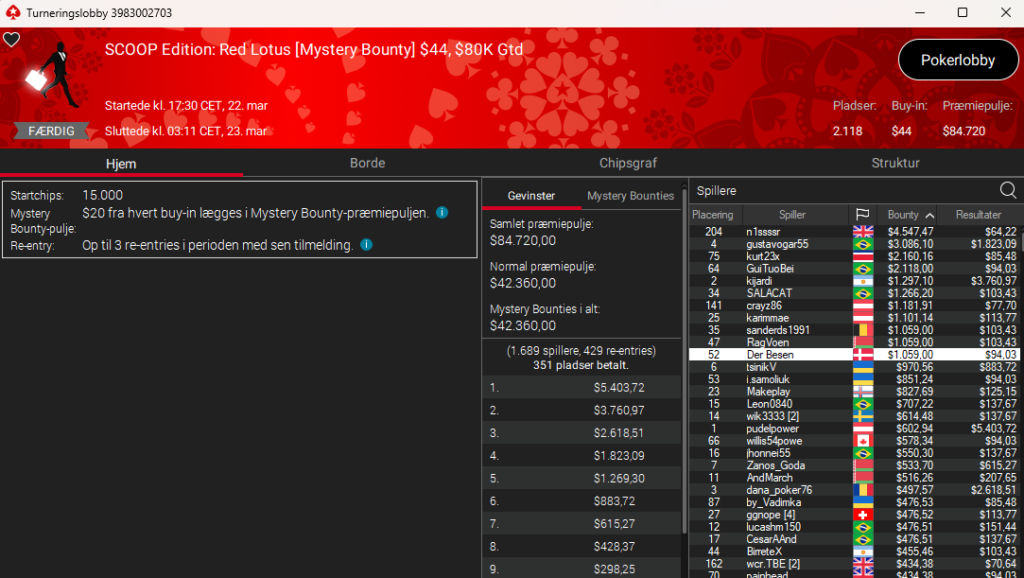Toggle Bounty column sort arrow
This screenshot has height=578, width=1024.
click(930, 215)
